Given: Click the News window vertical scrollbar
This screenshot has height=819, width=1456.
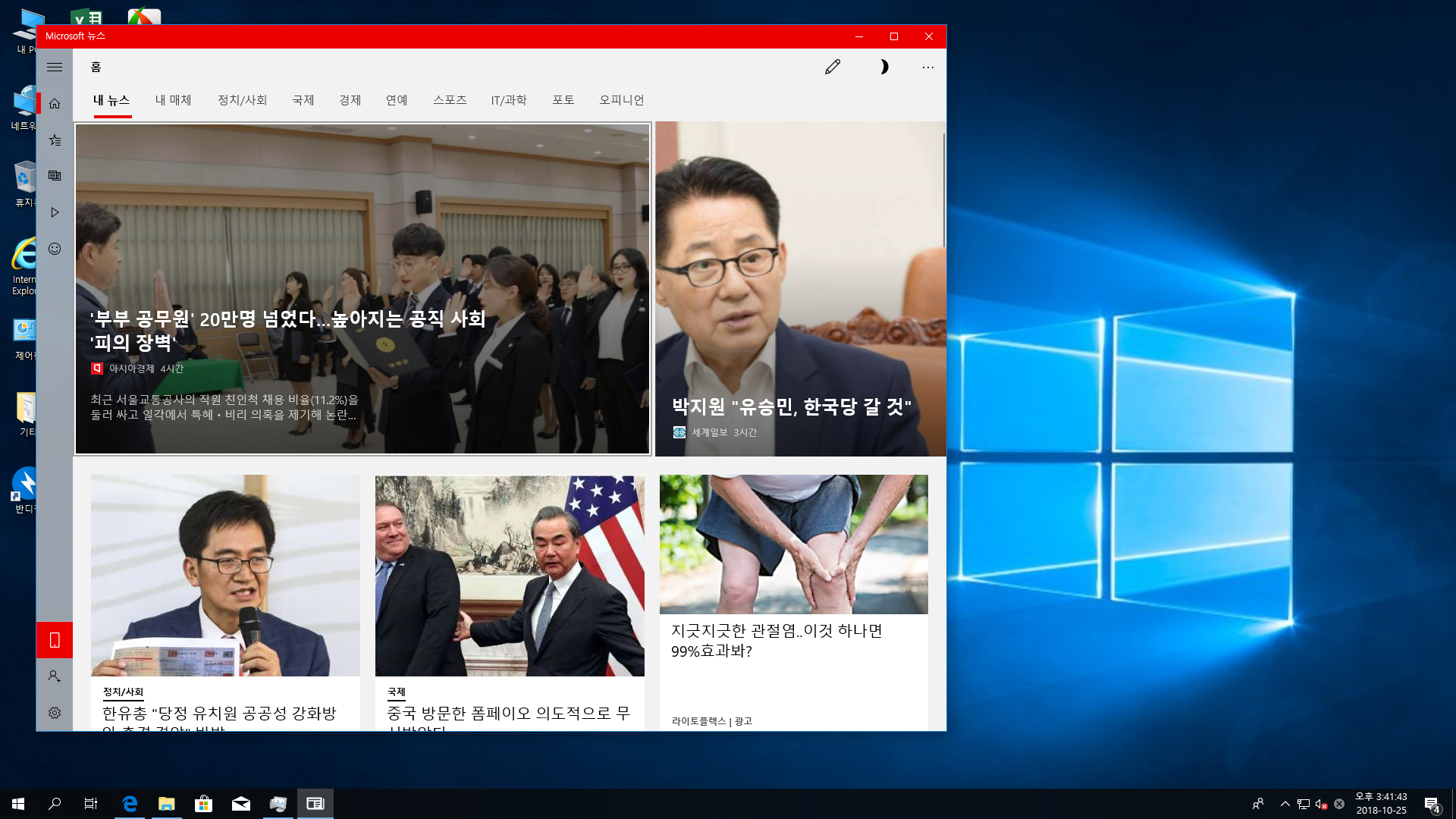Looking at the screenshot, I should pyautogui.click(x=943, y=190).
